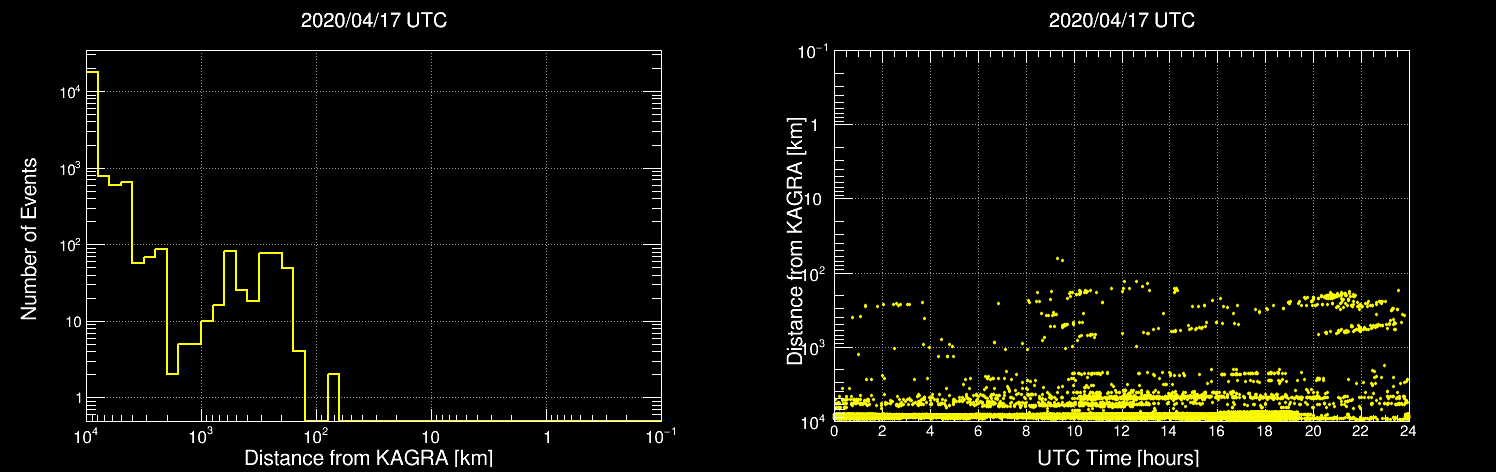Click the histogram plot's title '2020/04/17 UTC'

[373, 20]
